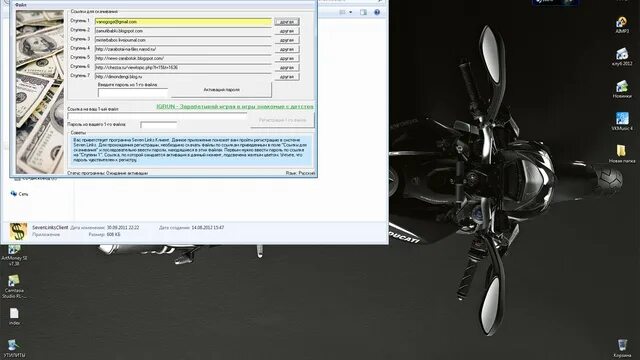Viewport: 640px width, 360px height.
Task: Click Другая button for Ступень 5
Action: coord(287,58)
